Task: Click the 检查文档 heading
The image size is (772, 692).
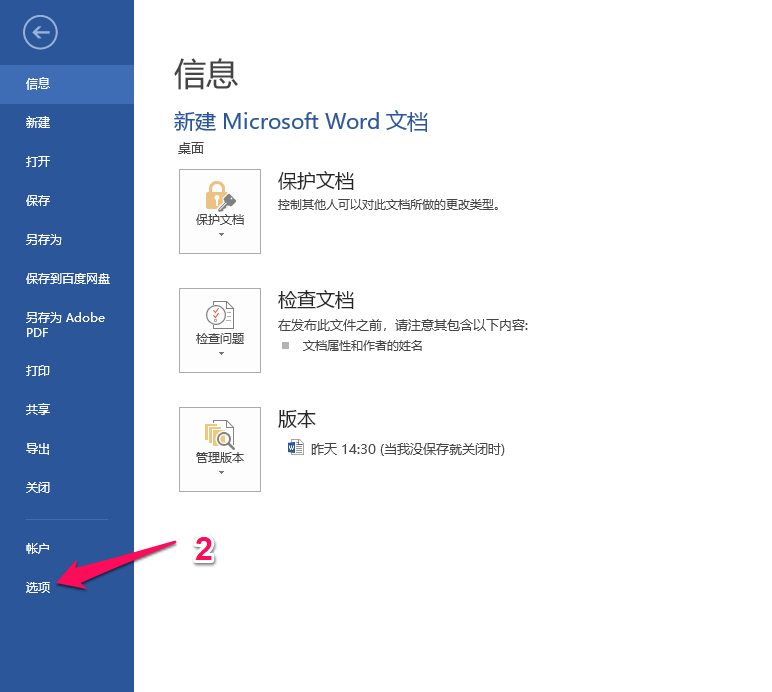Action: pos(316,300)
